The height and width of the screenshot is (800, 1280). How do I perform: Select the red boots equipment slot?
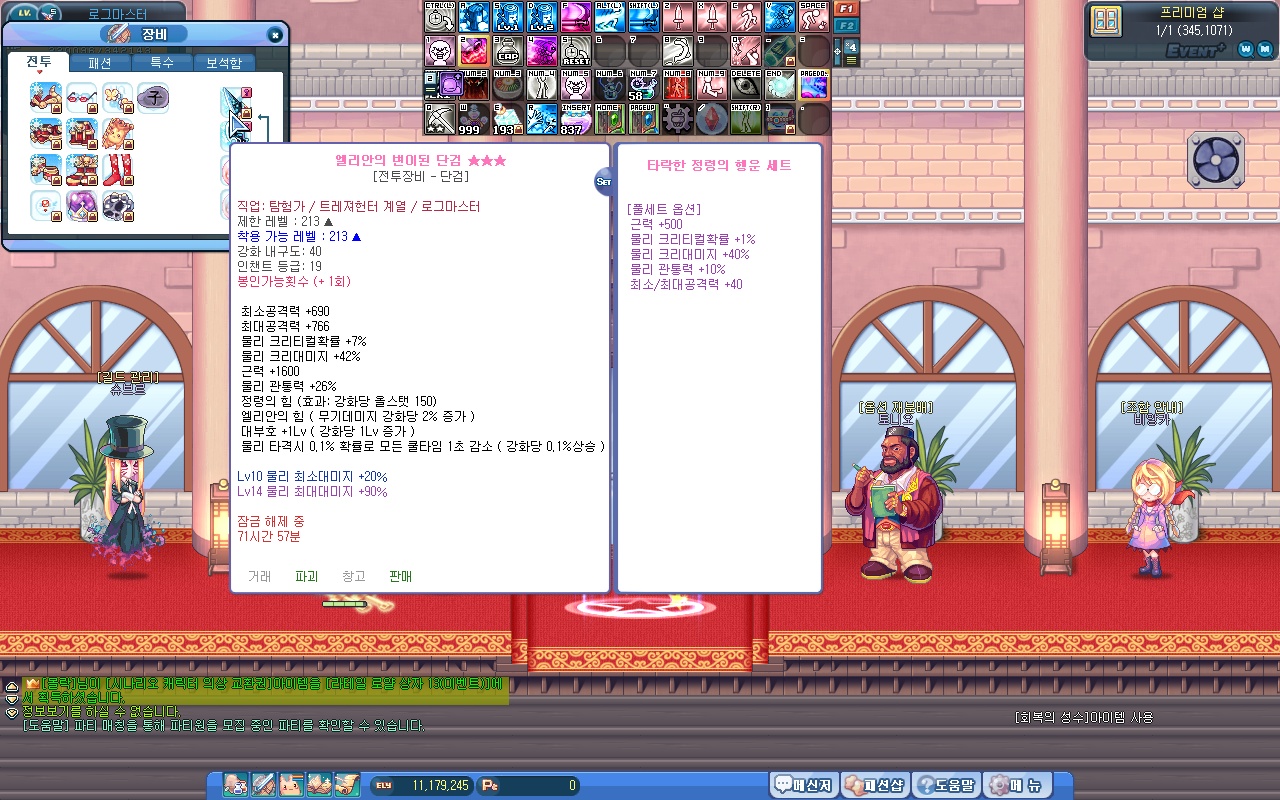[x=117, y=170]
